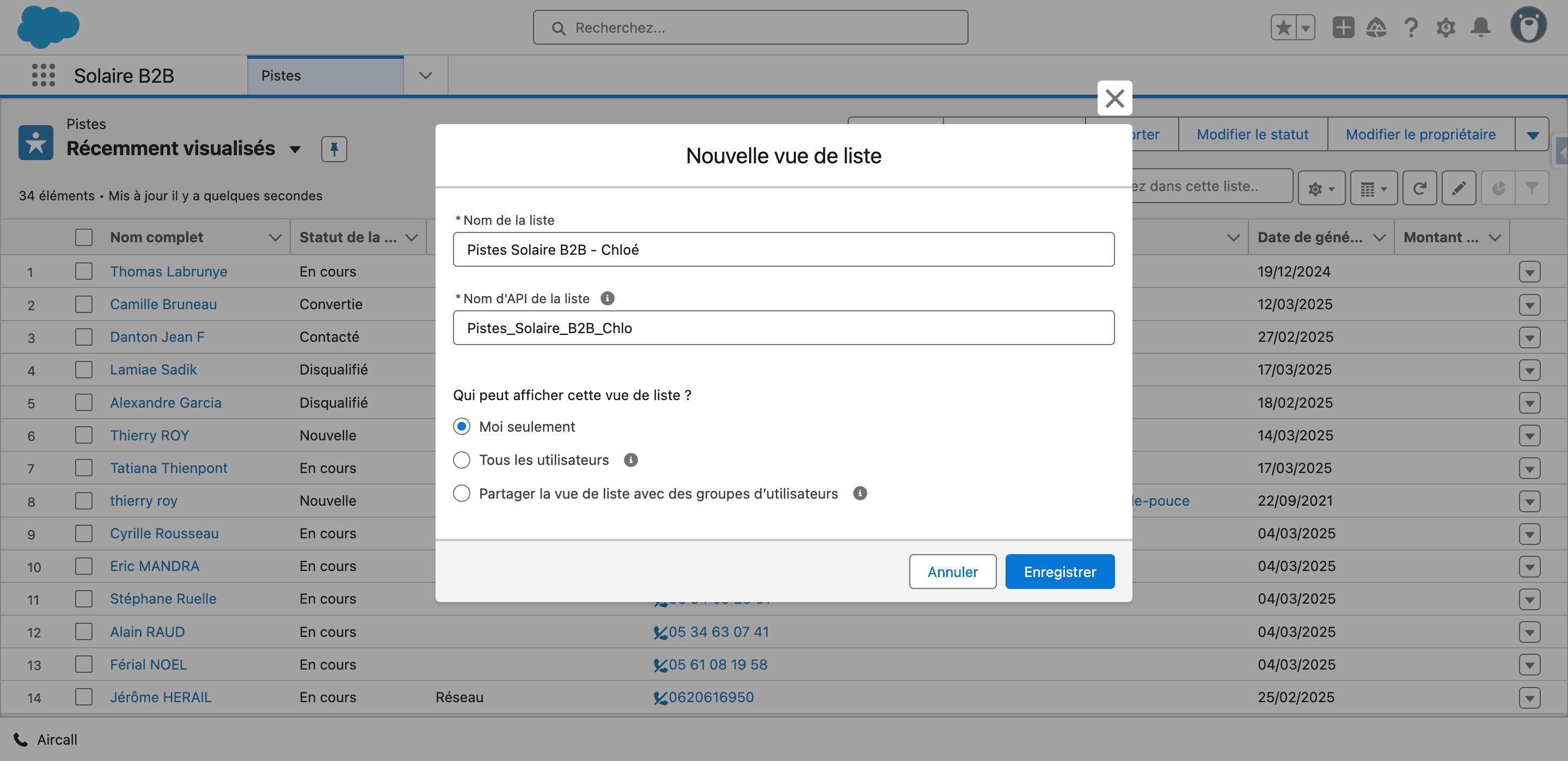Click Modifier le statut action
The height and width of the screenshot is (761, 1568).
[1252, 134]
